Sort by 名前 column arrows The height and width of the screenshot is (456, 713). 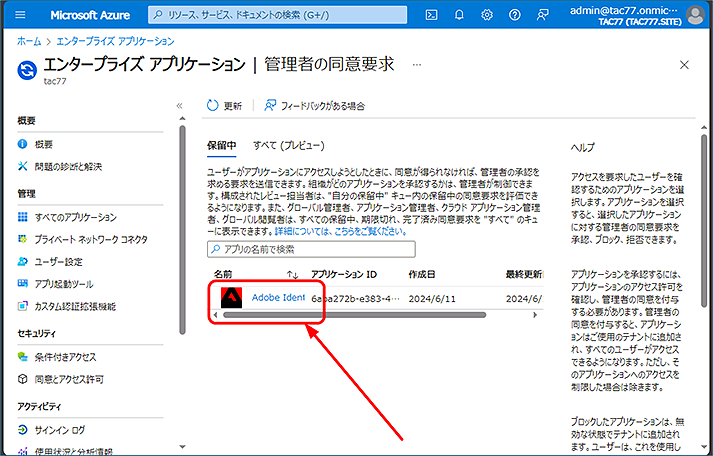[x=292, y=275]
